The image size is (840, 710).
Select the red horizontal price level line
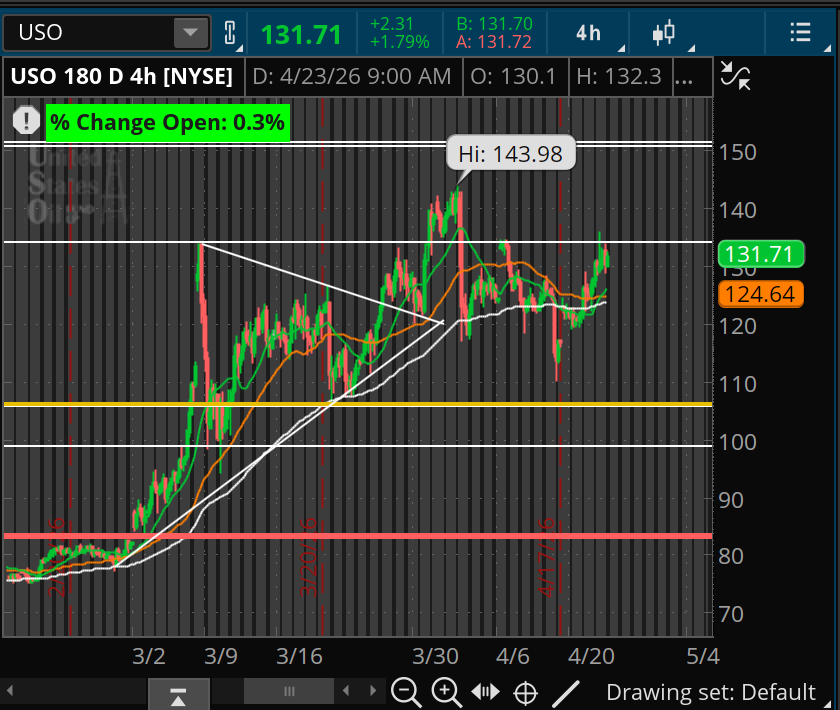tap(358, 536)
